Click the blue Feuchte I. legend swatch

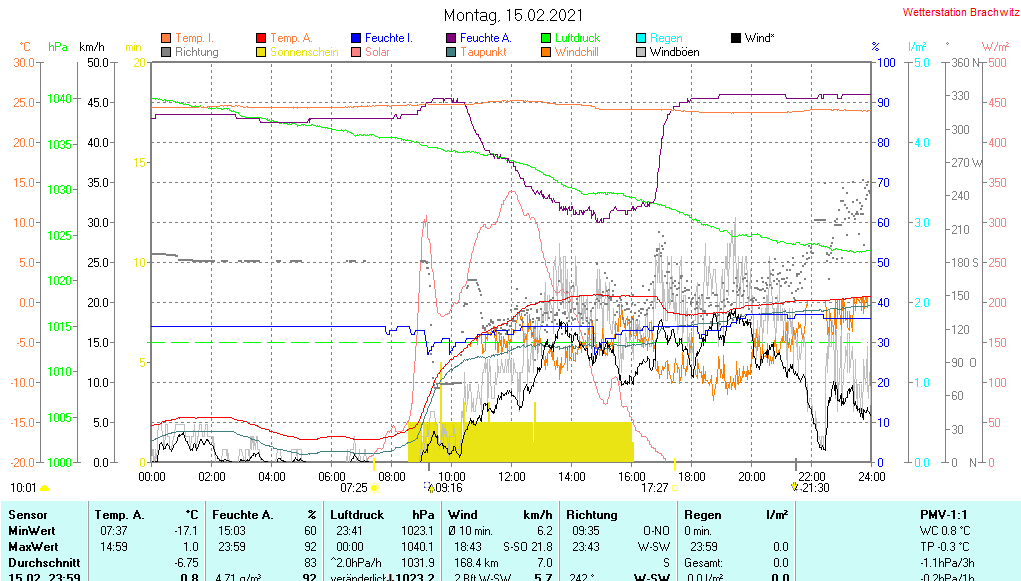[x=356, y=38]
